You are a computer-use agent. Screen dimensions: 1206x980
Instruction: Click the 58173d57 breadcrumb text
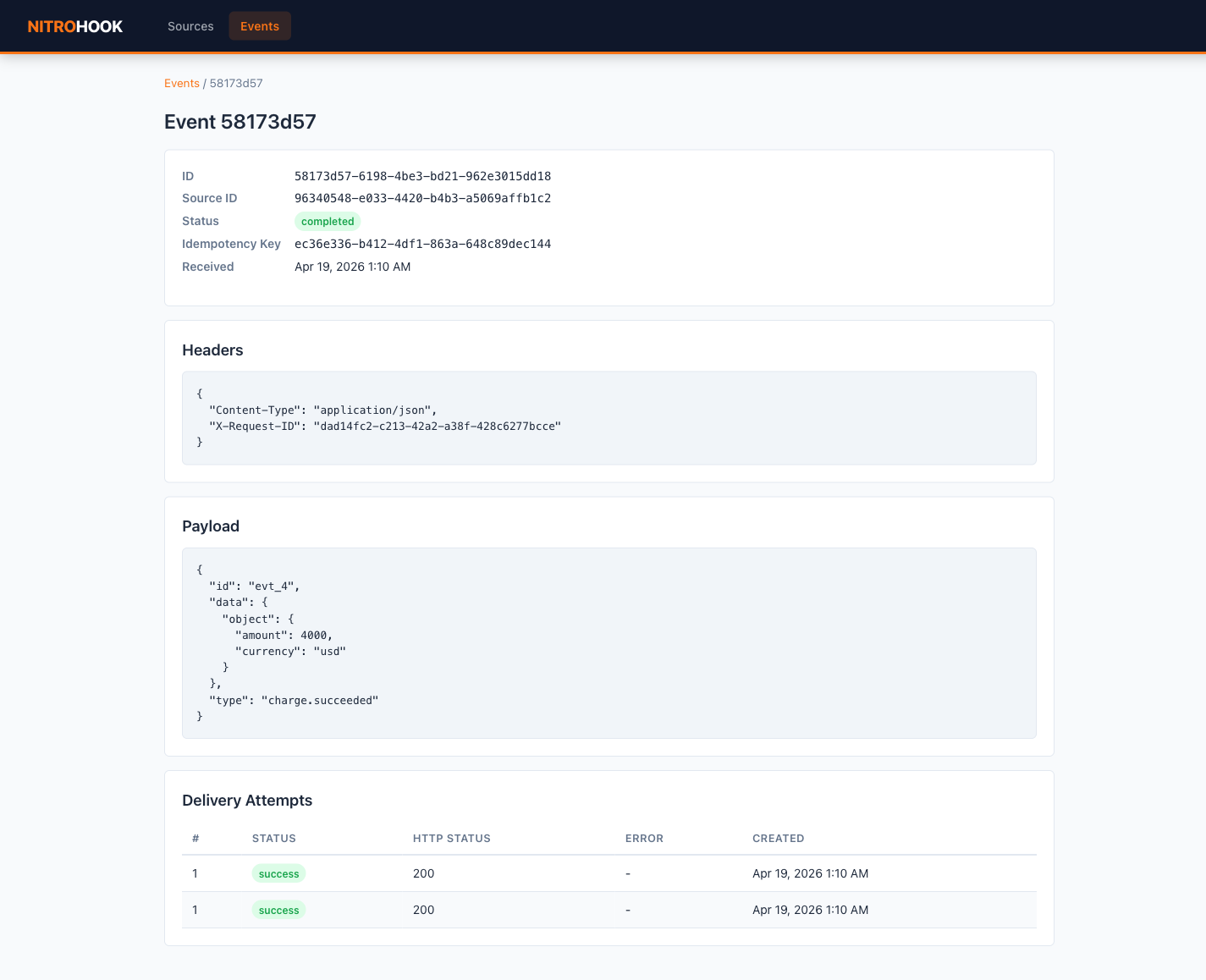236,83
